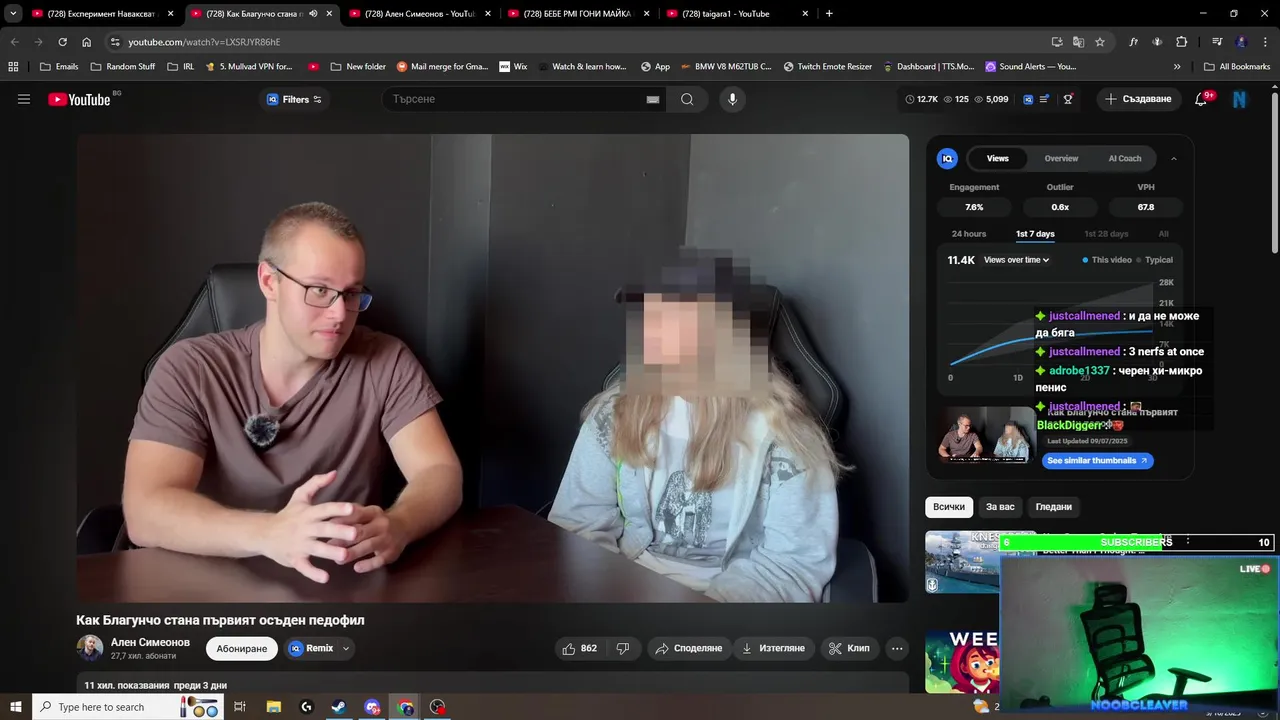Click the magnifier search button
This screenshot has width=1280, height=720.
(687, 99)
